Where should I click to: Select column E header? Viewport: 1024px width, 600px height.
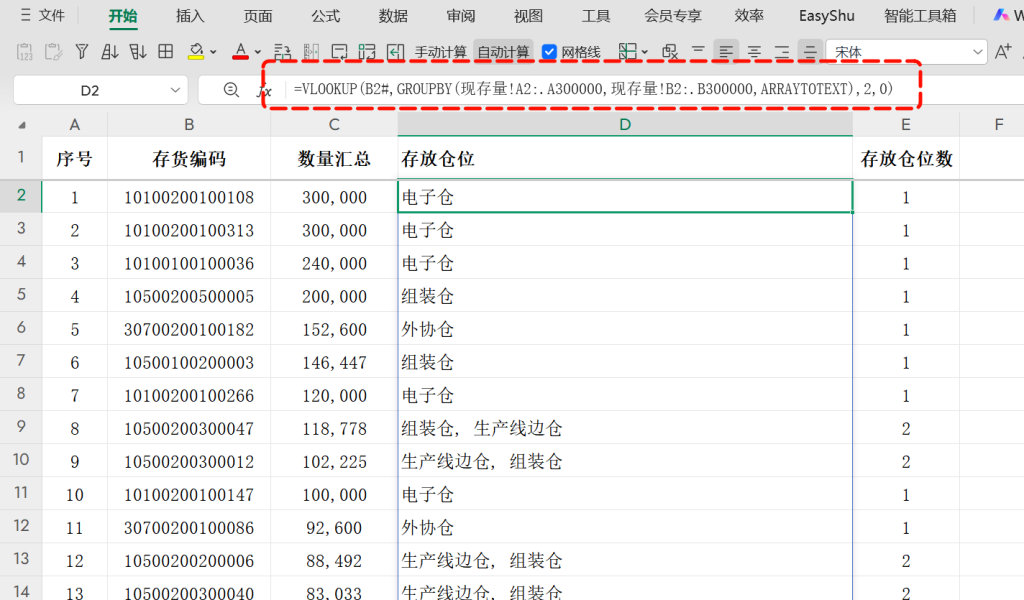906,125
